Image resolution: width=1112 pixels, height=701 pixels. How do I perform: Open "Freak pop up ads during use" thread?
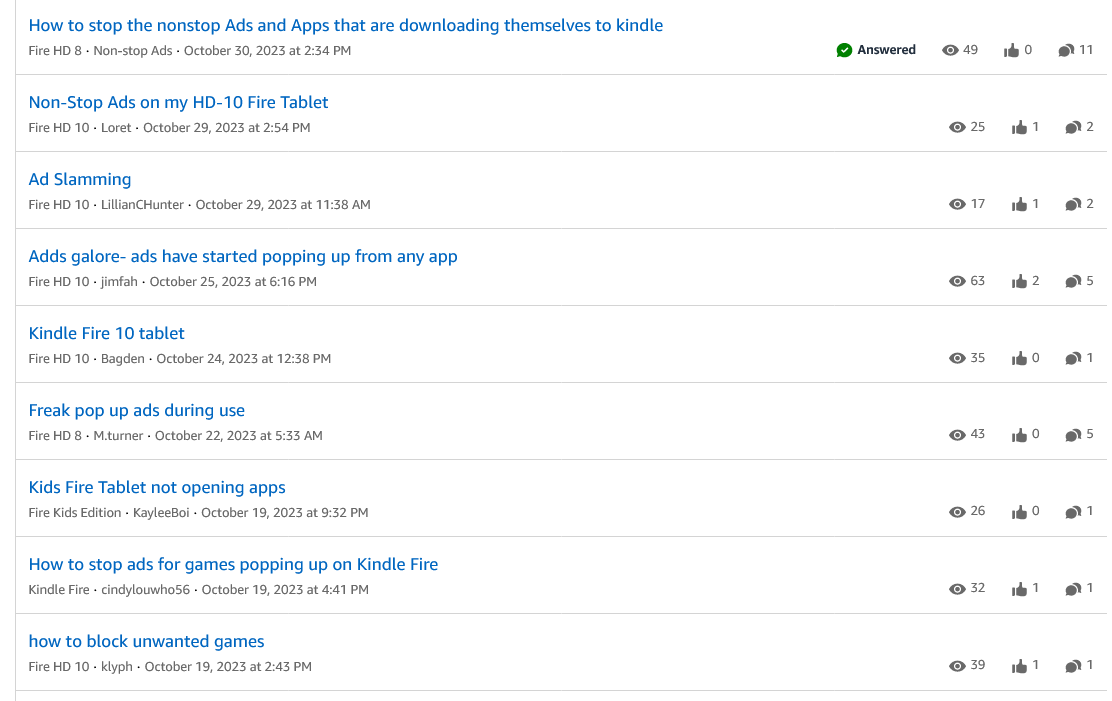pos(136,410)
